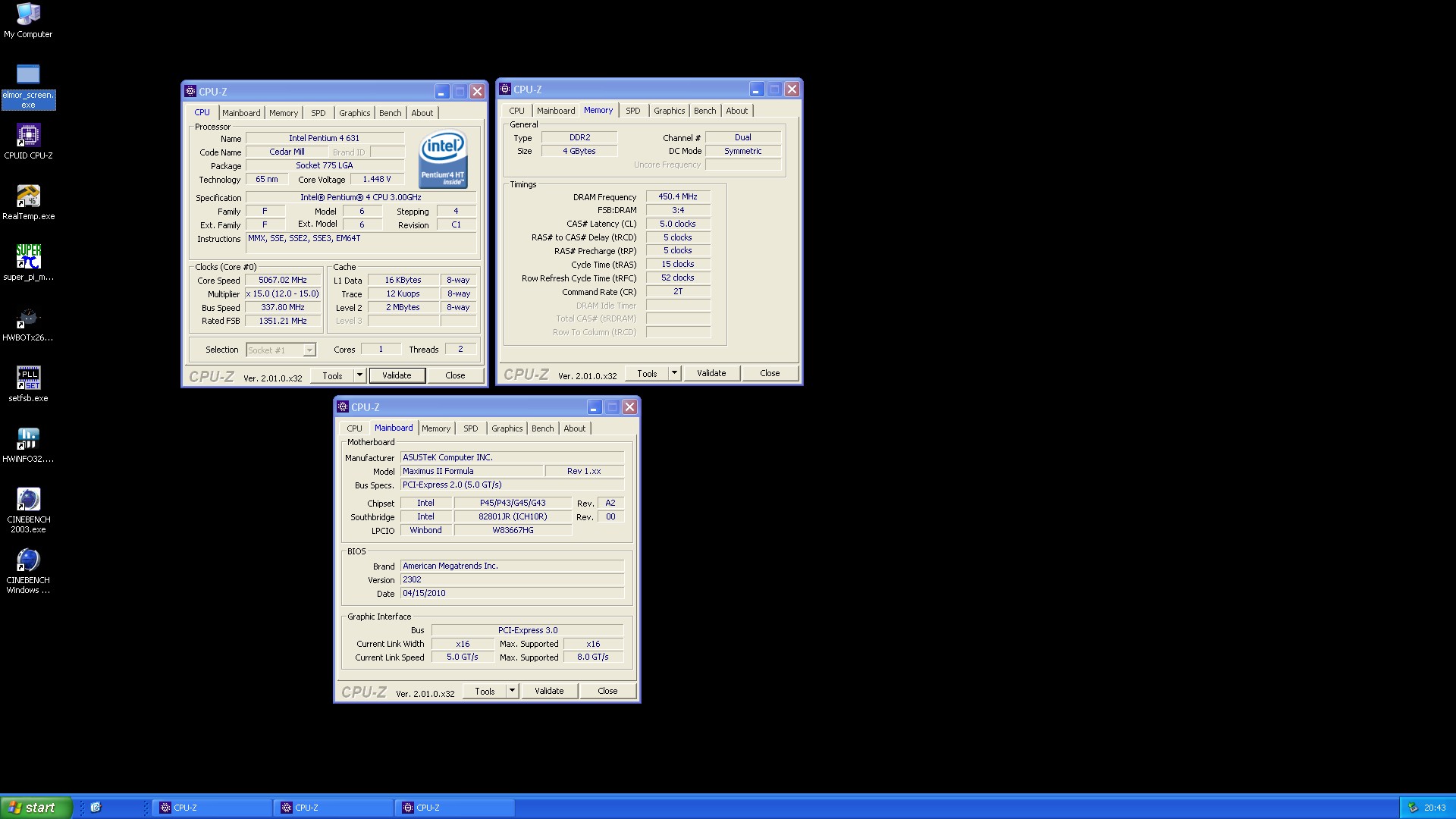Image resolution: width=1456 pixels, height=819 pixels.
Task: Switch to second CPU-Z taskbar button
Action: point(334,808)
